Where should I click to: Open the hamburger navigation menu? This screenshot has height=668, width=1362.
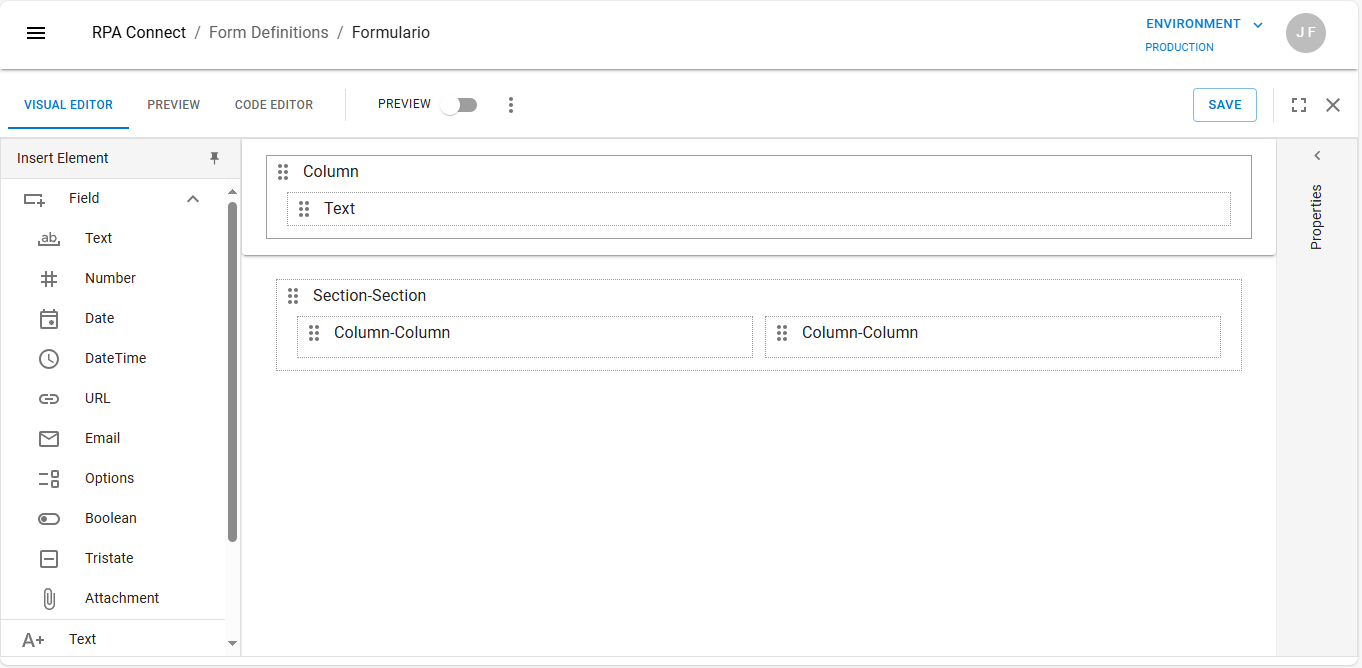[x=36, y=33]
